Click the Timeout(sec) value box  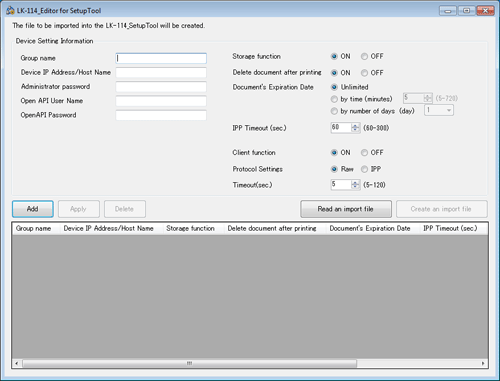341,185
